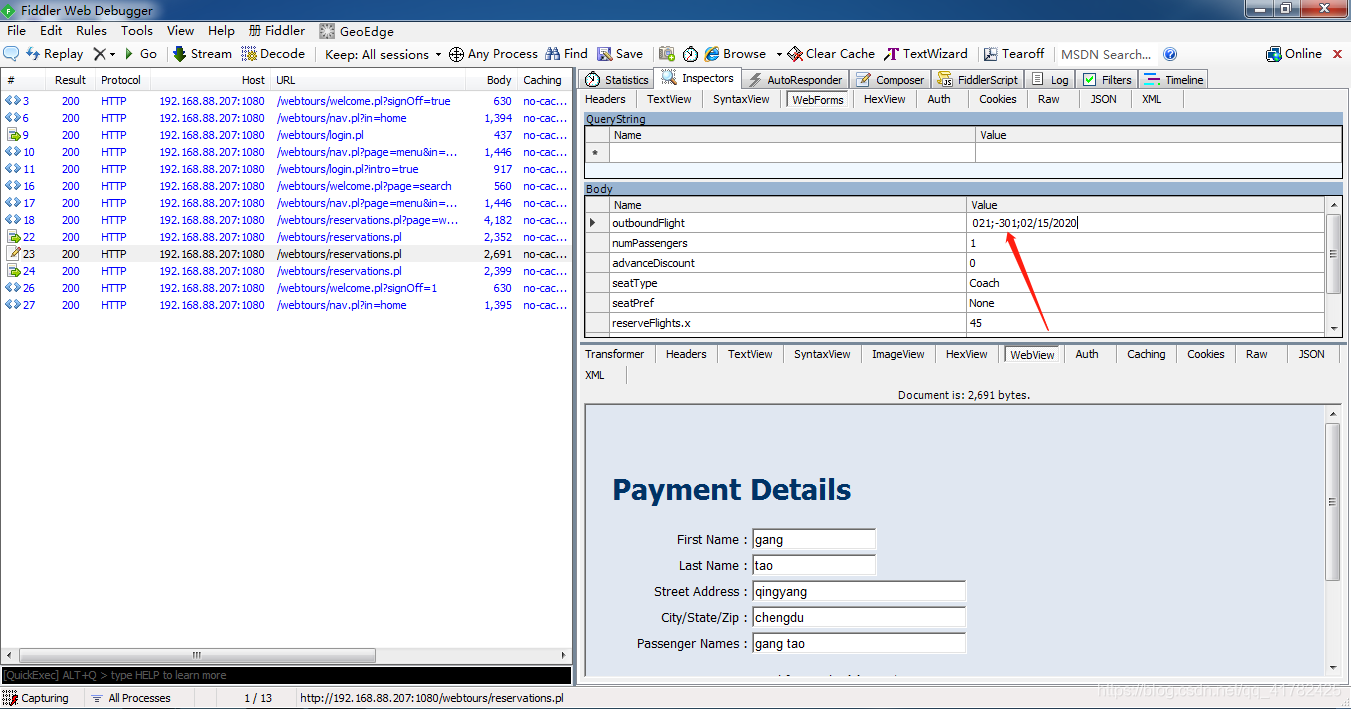
Task: Select the response Transformer tab
Action: click(x=615, y=354)
